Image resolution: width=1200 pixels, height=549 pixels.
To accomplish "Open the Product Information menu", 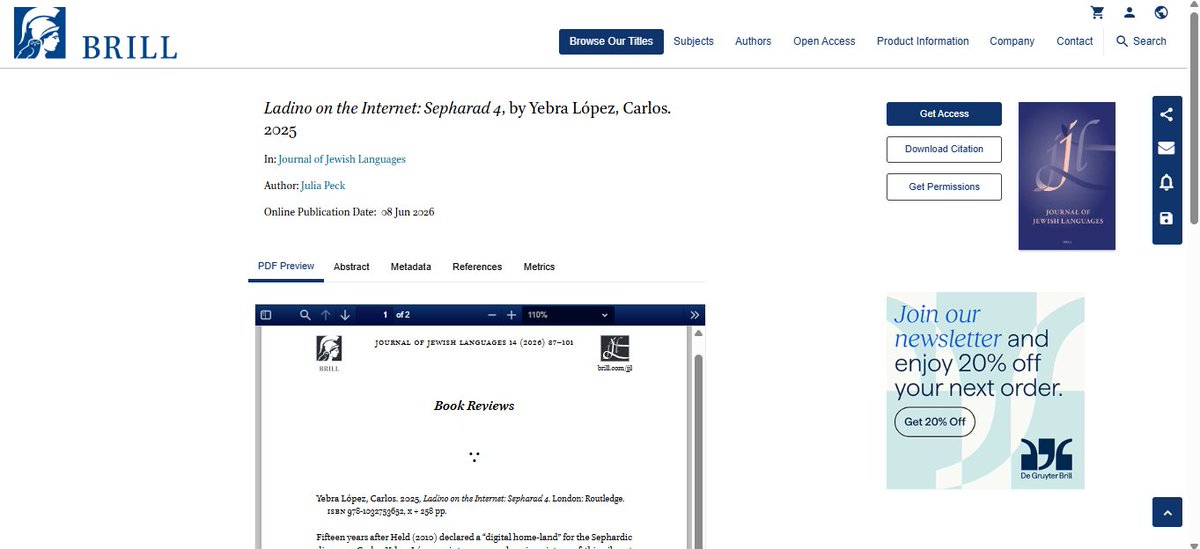I will [923, 41].
